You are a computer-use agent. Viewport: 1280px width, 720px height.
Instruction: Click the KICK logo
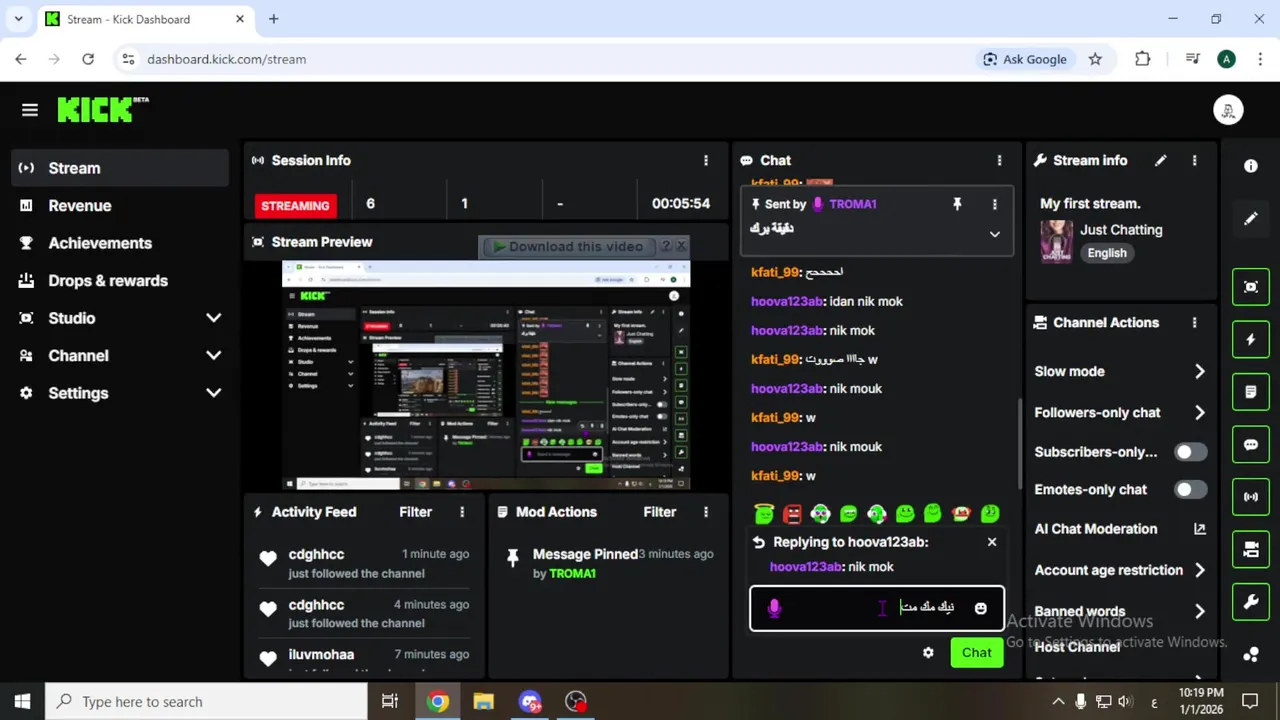pos(102,109)
